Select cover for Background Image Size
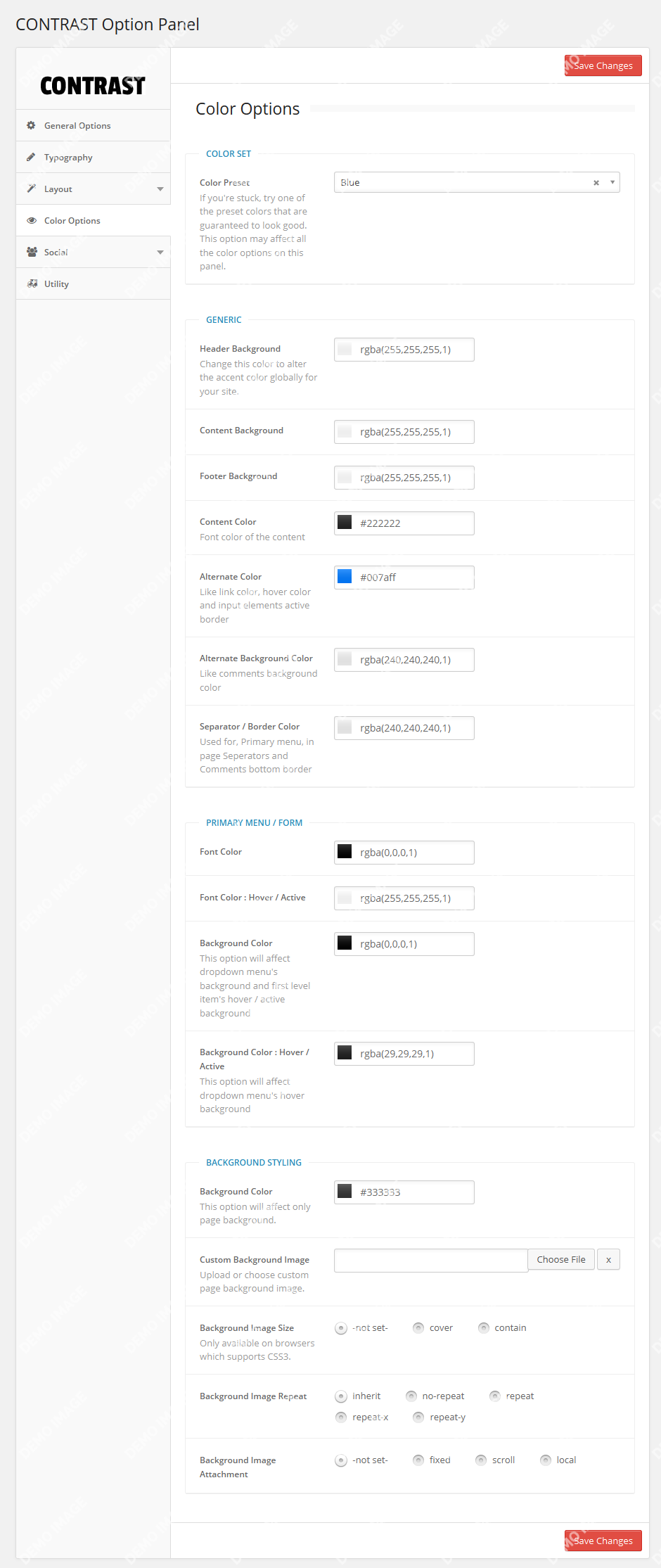Screen dimensions: 661x1568 pos(418,1327)
